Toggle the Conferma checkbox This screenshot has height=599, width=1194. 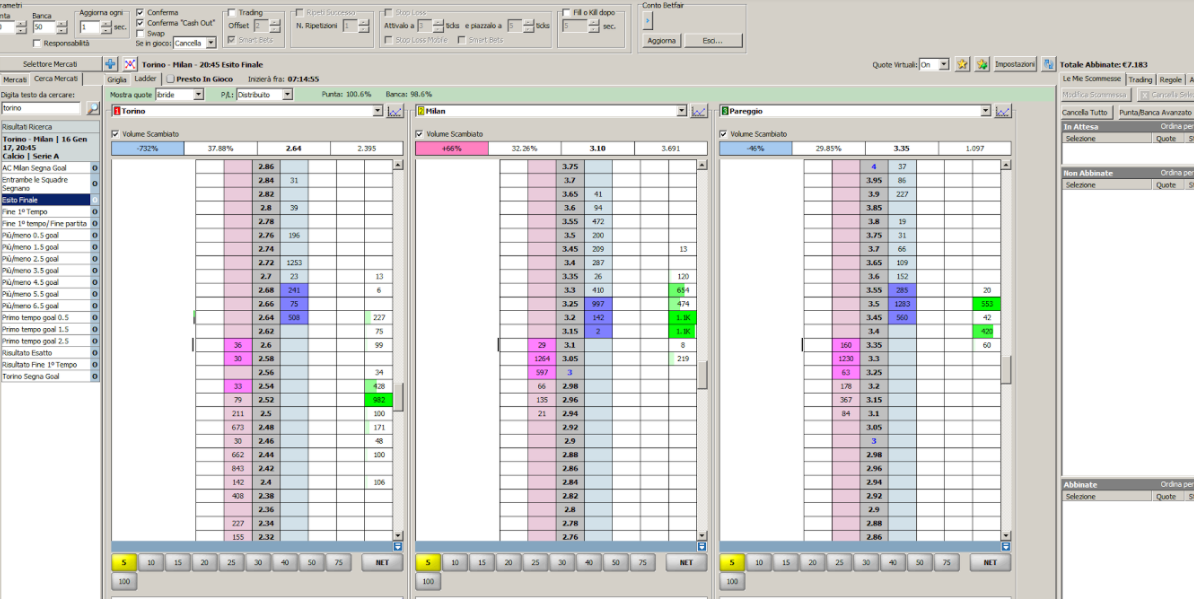[140, 13]
